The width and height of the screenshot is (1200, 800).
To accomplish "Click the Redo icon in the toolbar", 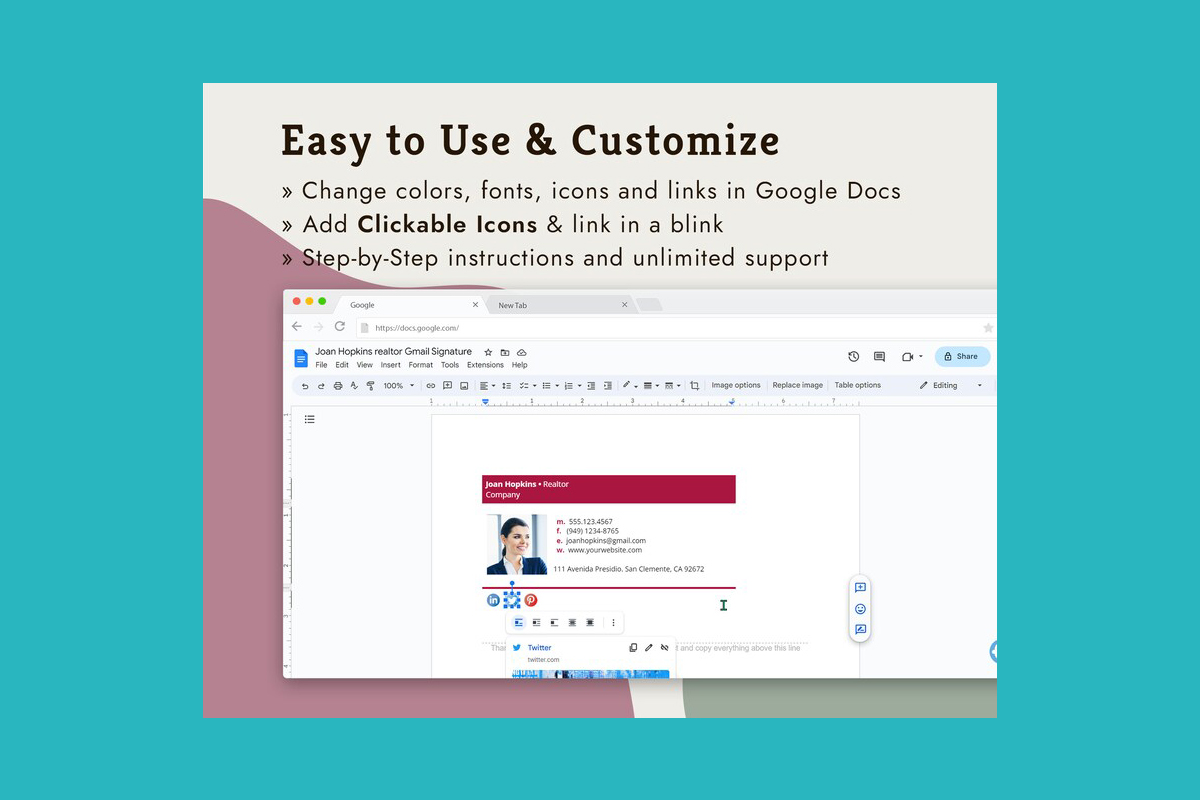I will (321, 385).
